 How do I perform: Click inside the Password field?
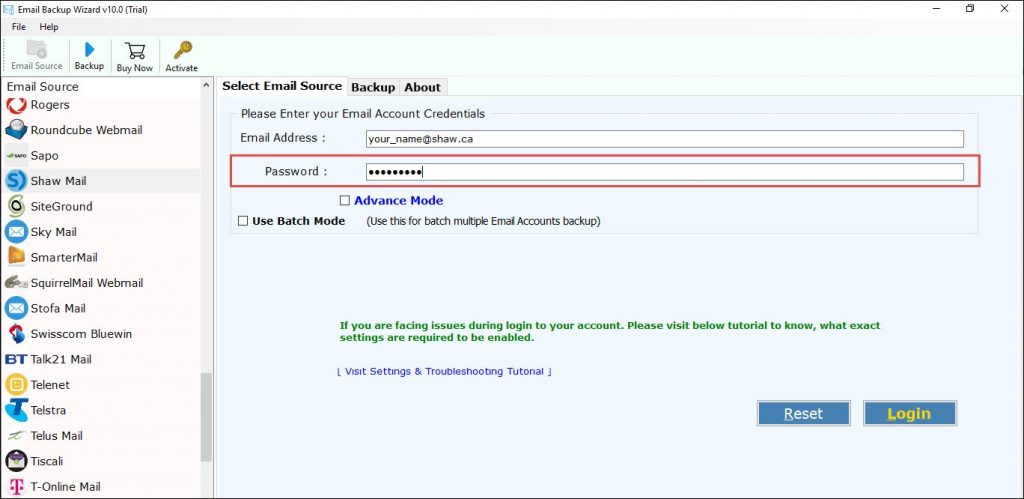(x=664, y=172)
